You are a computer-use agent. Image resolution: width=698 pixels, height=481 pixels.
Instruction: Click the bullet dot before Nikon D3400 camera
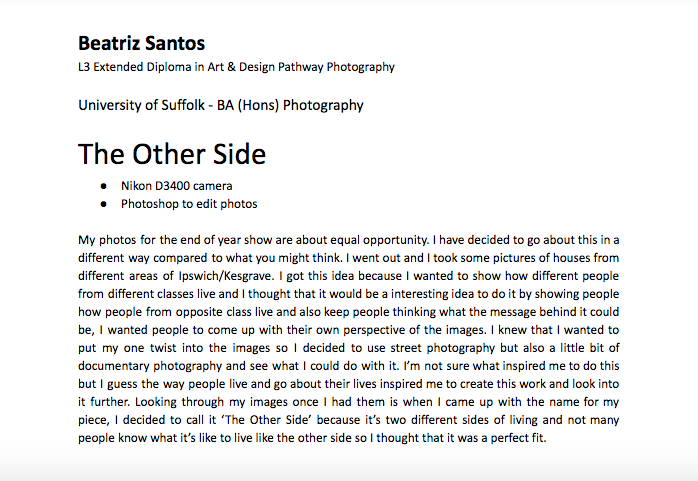point(104,186)
